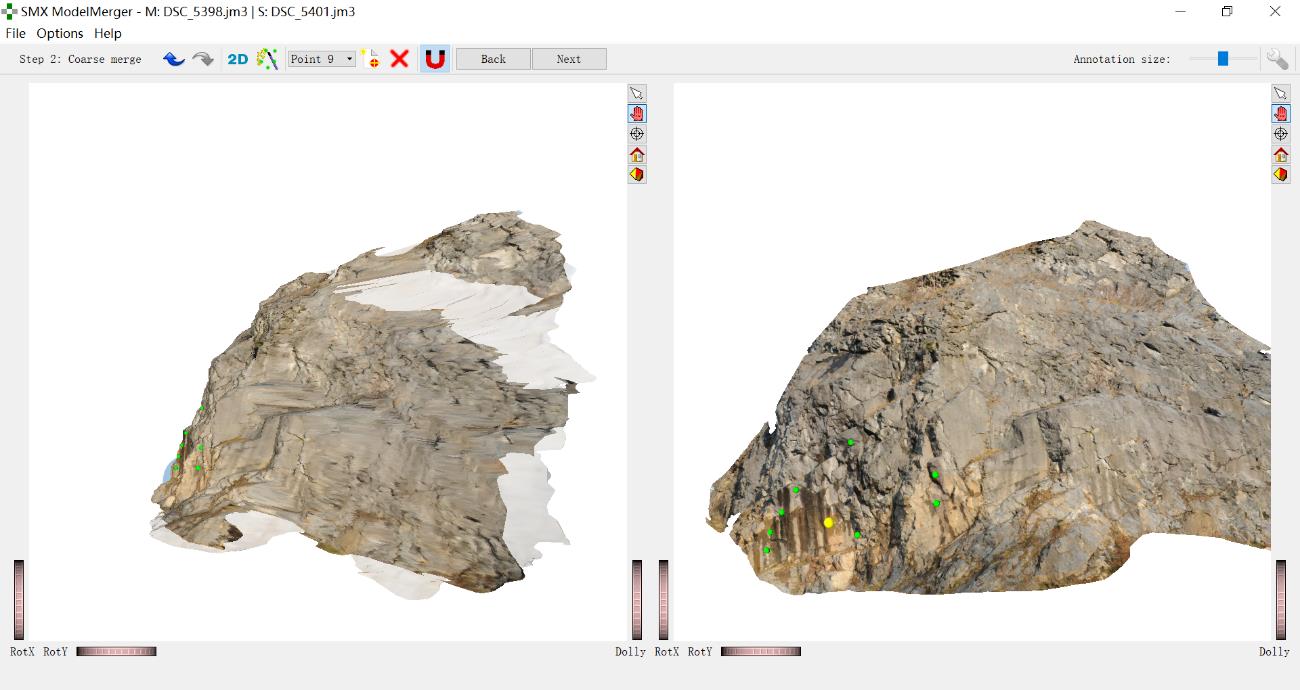Open the Options menu

pos(60,33)
